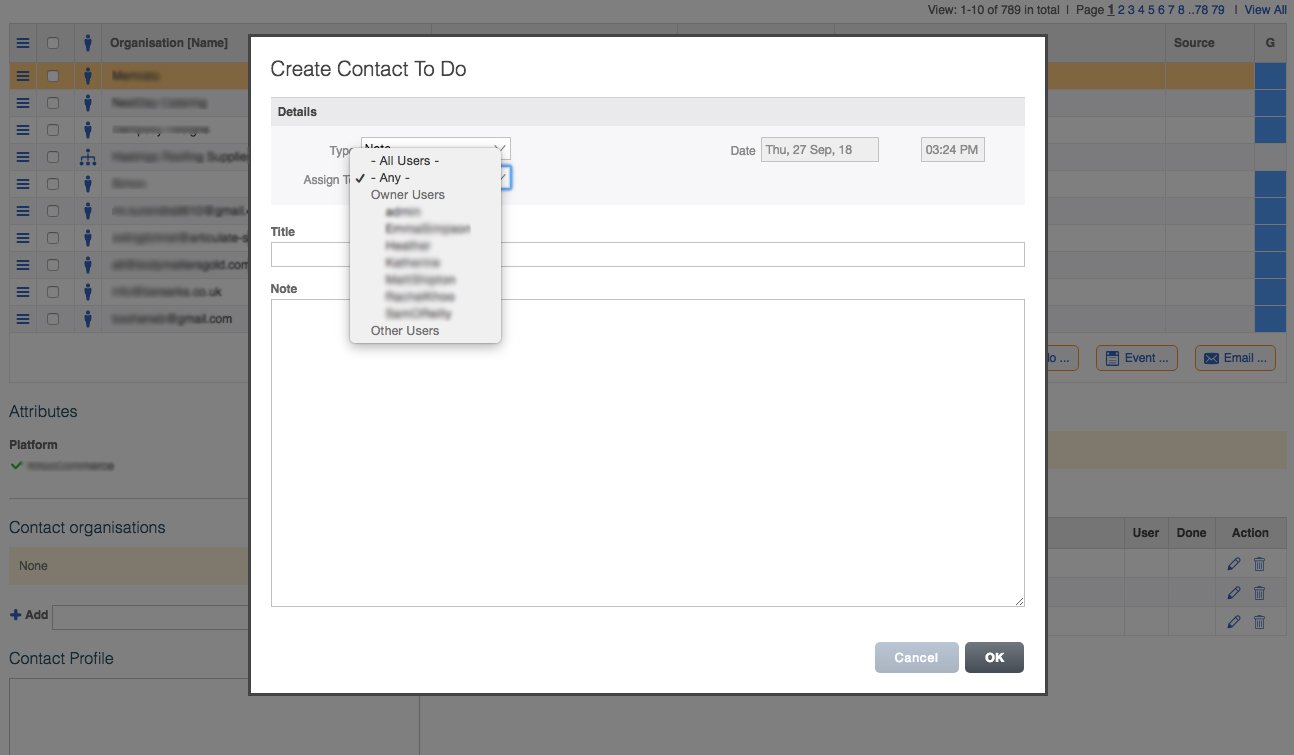Pick 'admin' under Owner Users
This screenshot has height=755, width=1294.
402,212
